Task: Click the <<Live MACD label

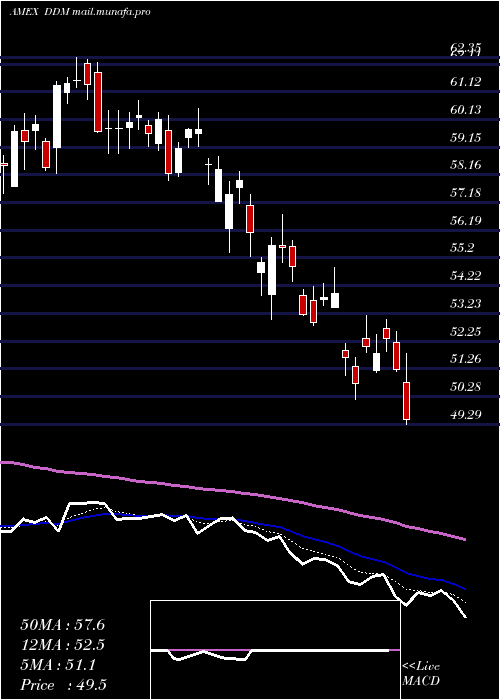Action: pos(421,674)
